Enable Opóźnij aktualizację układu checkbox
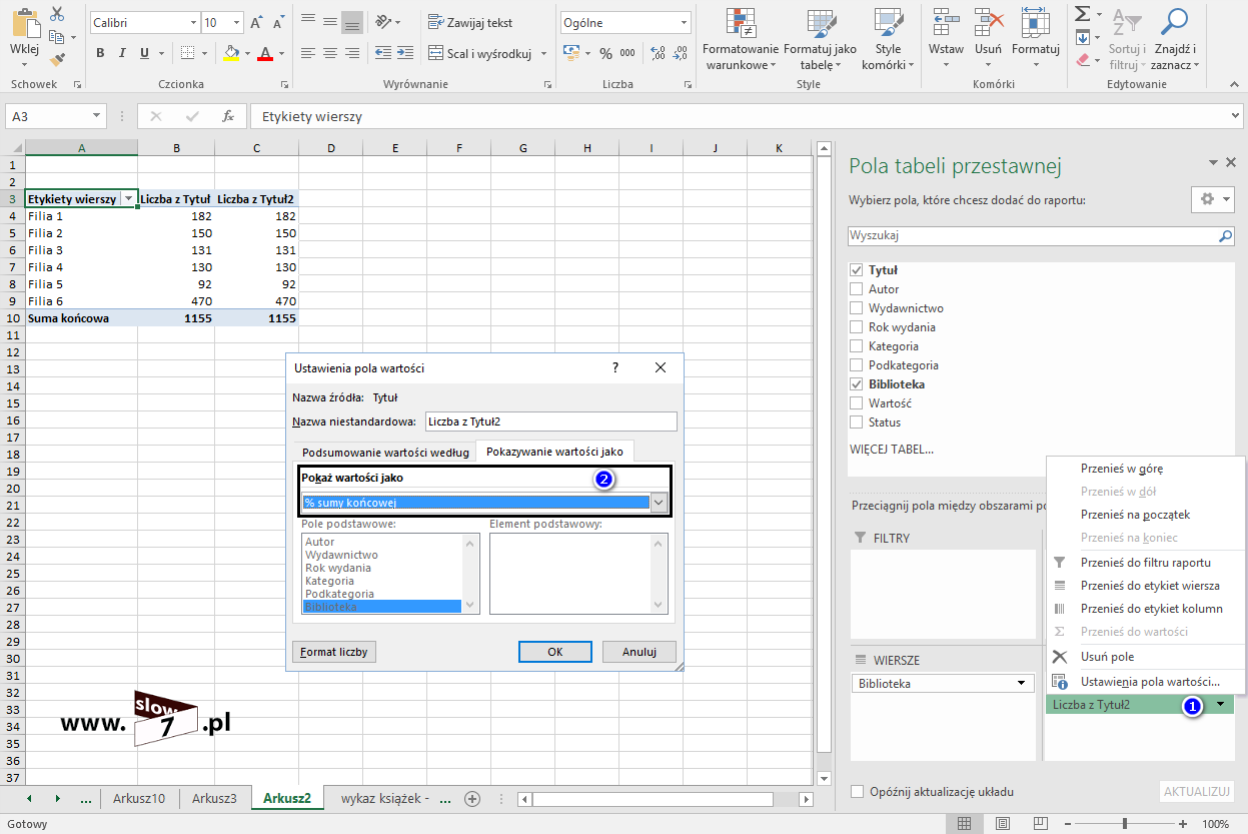Screen dimensions: 1248x834 (x=857, y=791)
